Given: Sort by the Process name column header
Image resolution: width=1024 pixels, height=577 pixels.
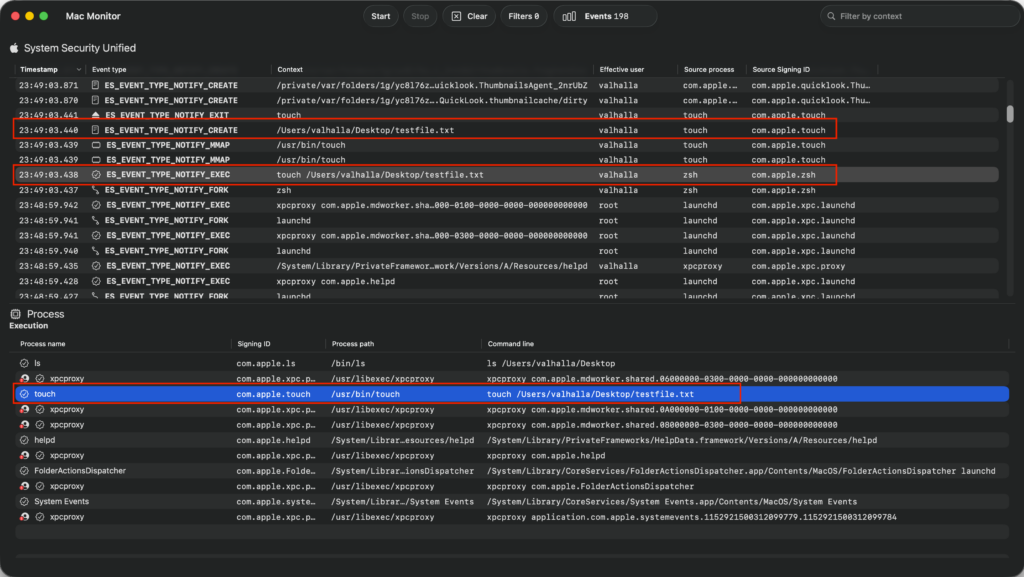Looking at the screenshot, I should click(x=42, y=344).
